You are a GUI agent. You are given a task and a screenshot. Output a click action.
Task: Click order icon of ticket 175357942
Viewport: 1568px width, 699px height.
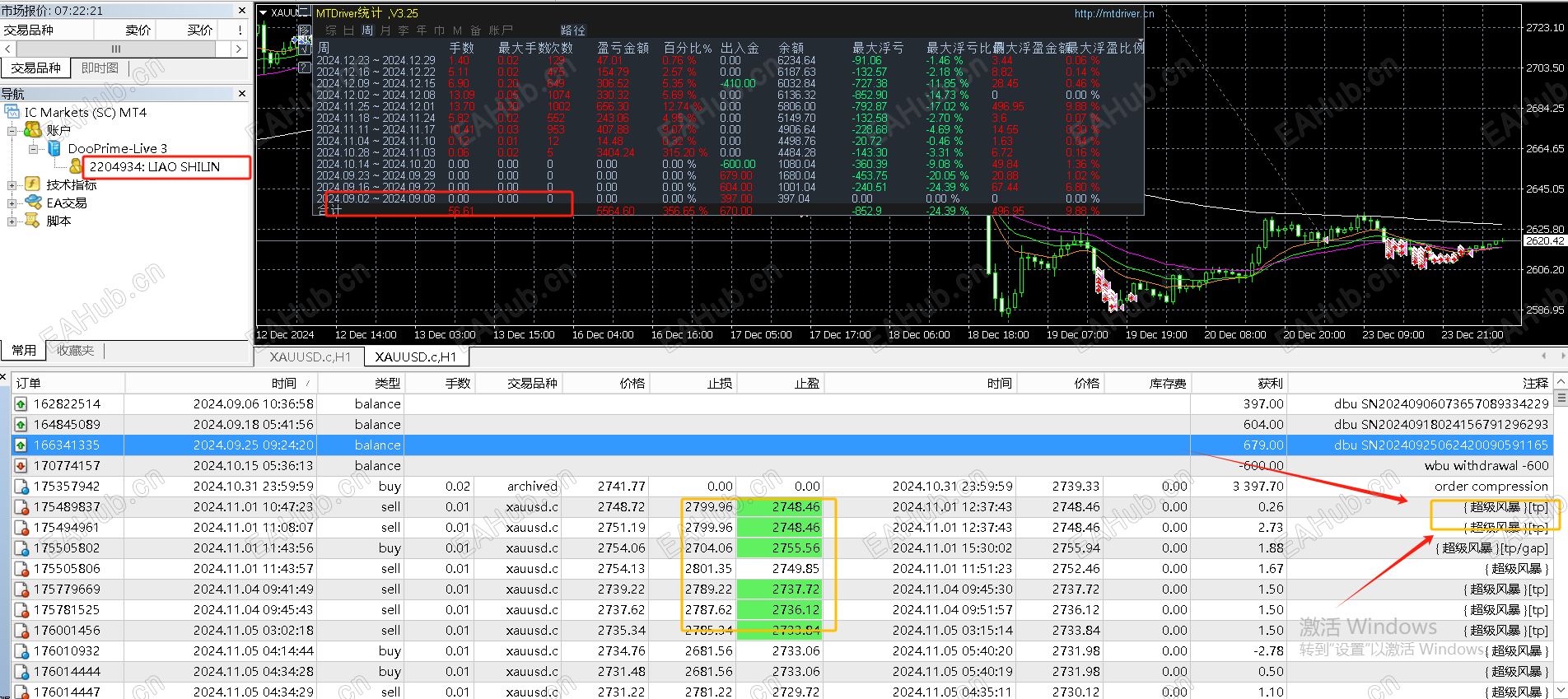click(x=21, y=487)
